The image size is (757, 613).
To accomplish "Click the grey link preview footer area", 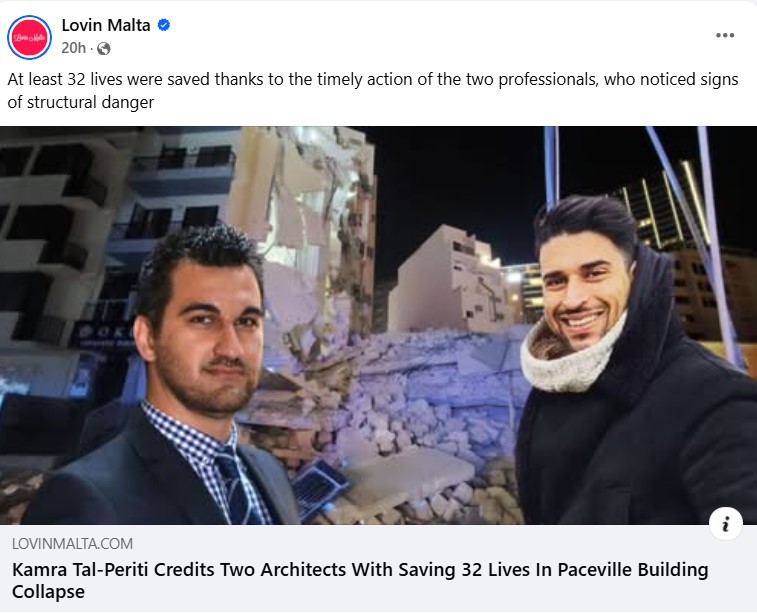I will (378, 569).
